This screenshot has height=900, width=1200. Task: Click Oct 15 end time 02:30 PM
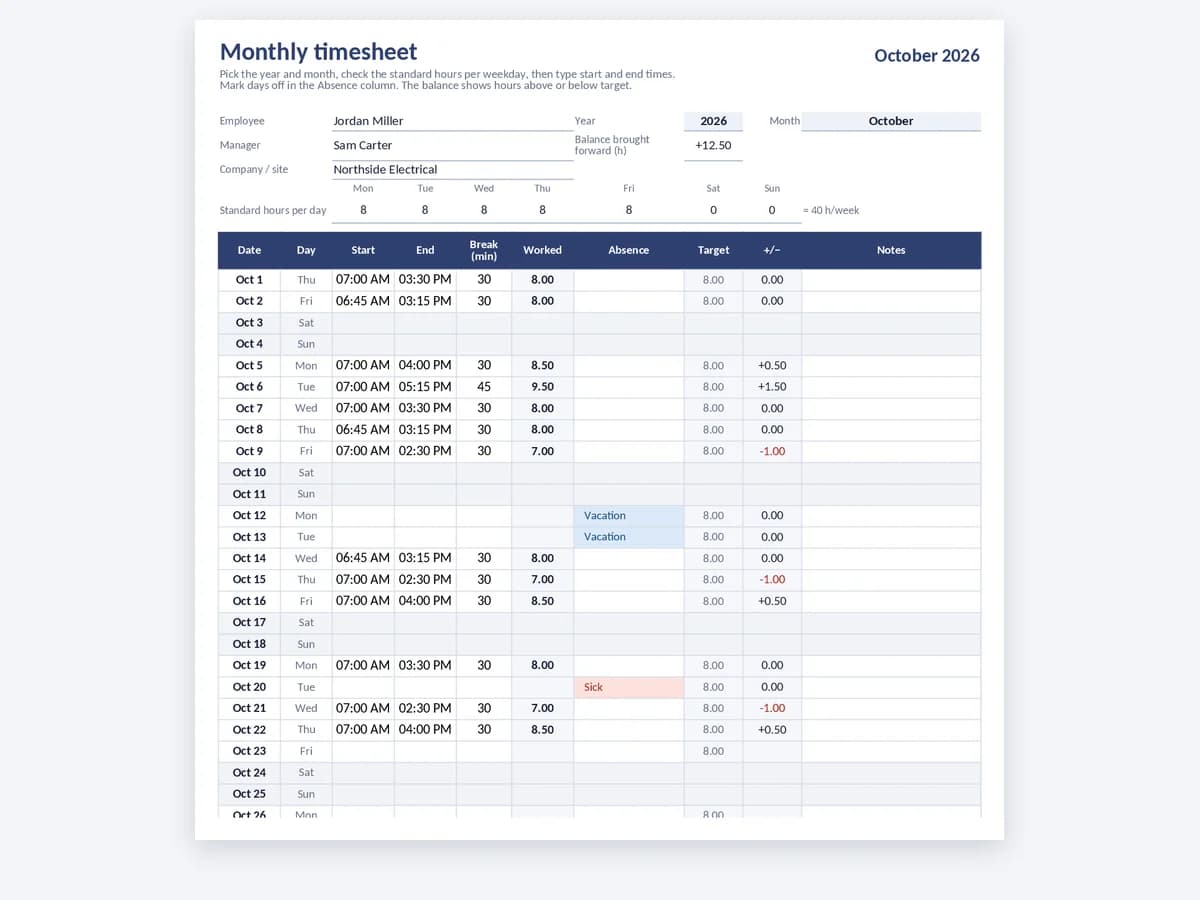click(425, 579)
